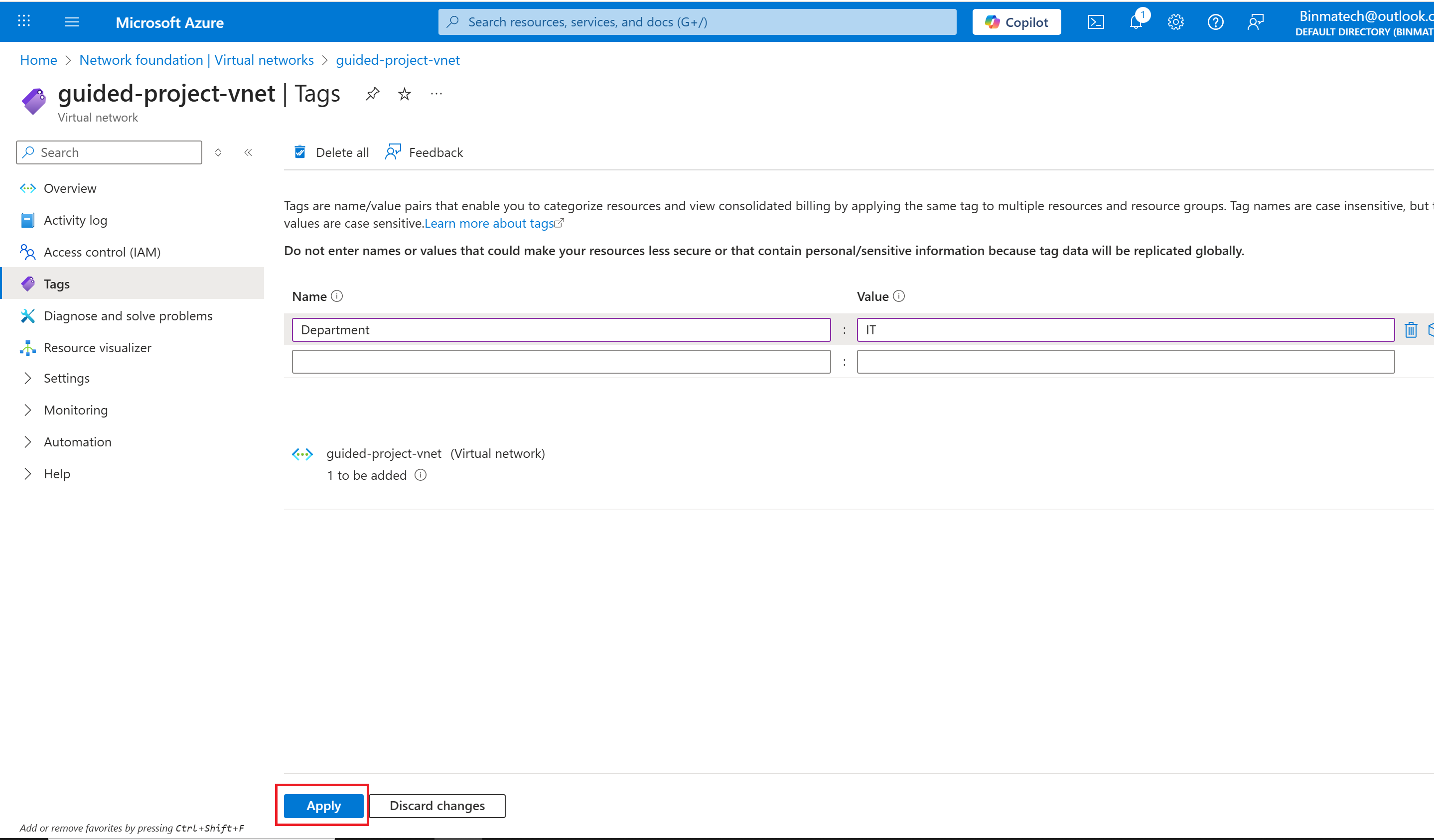Open portal settings gear icon
Viewport: 1434px width, 840px height.
(x=1176, y=22)
